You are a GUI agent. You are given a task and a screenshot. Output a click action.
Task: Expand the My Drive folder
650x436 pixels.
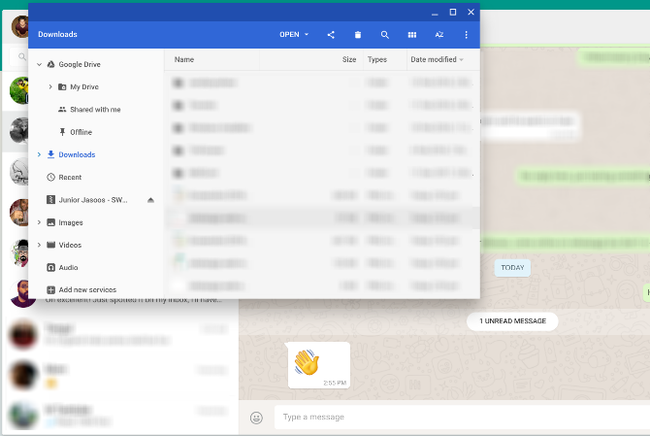point(51,87)
